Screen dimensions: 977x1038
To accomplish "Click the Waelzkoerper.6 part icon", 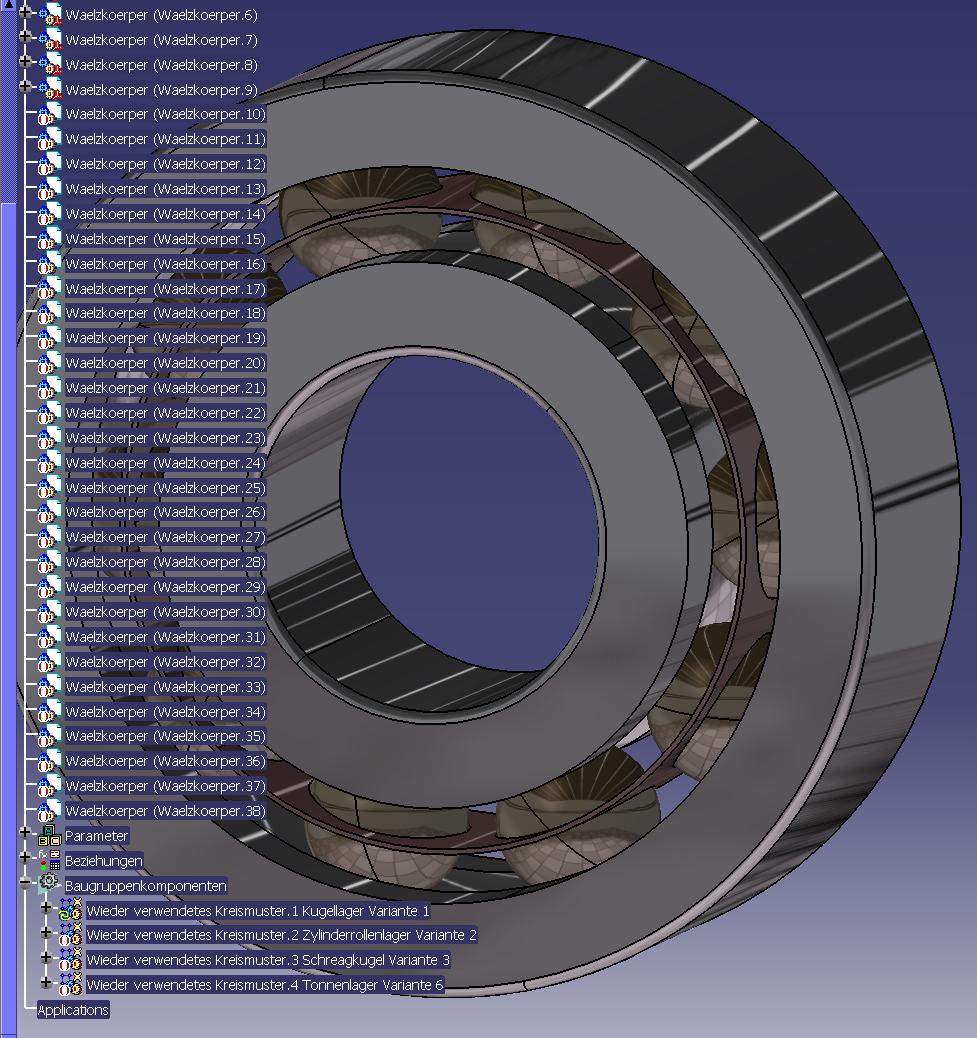I will [50, 15].
